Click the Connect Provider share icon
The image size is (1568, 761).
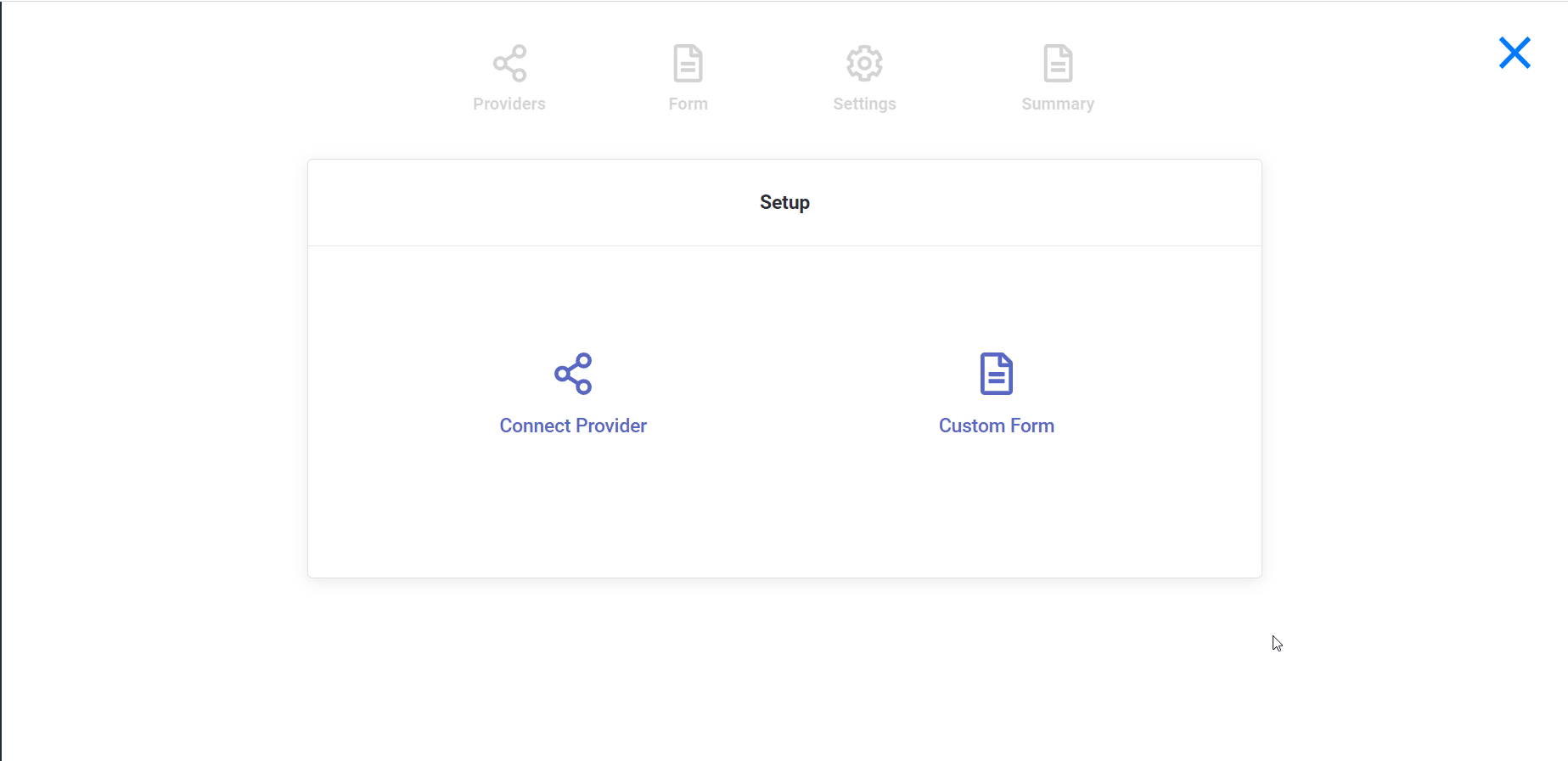click(x=573, y=374)
